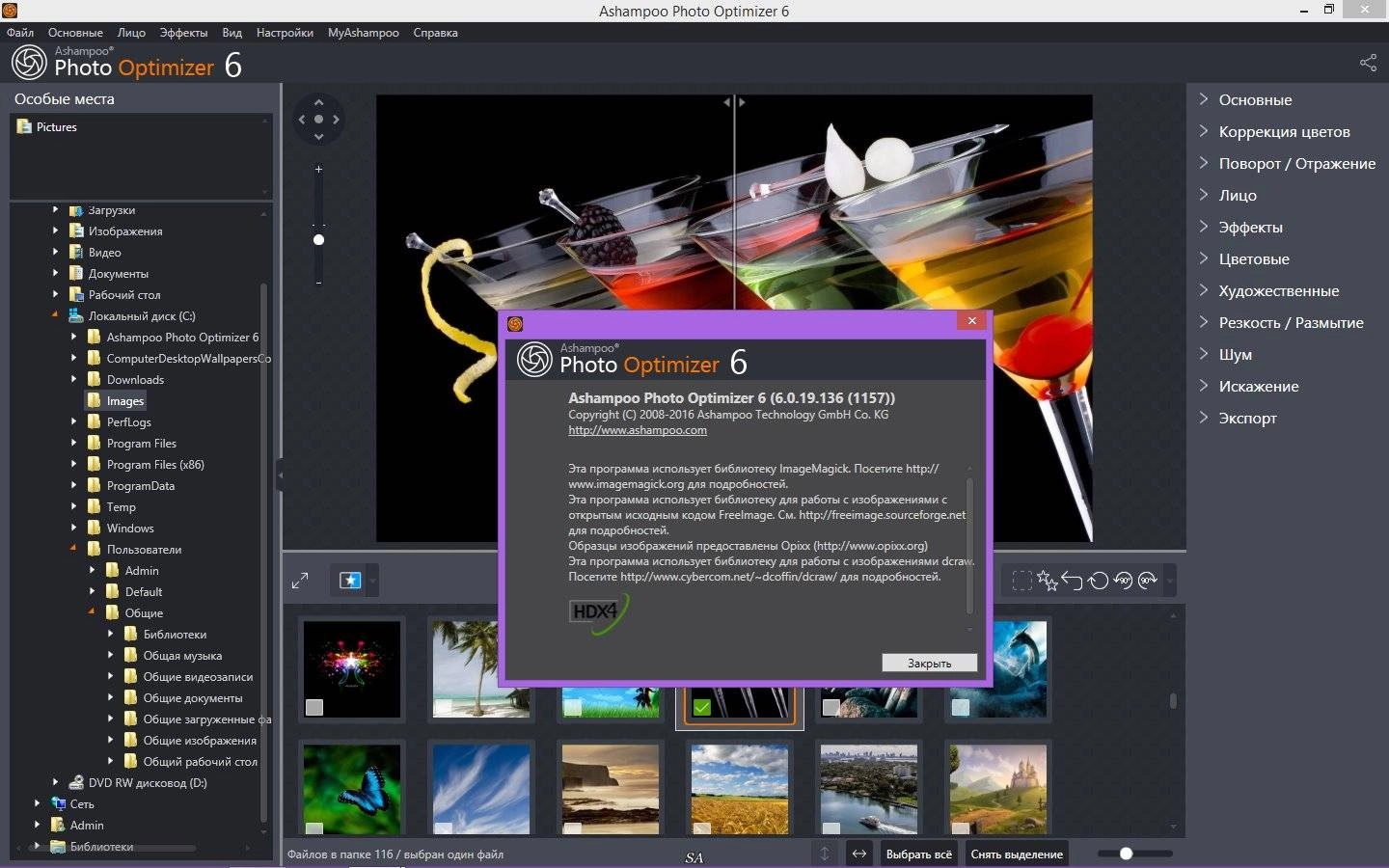This screenshot has height=868, width=1389.
Task: Select the Images folder in the tree
Action: pos(124,400)
